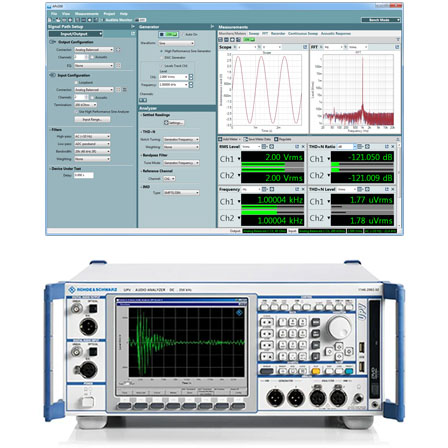Pop out the FFT graph panel
Screen dimensions: 448x448
397,47
